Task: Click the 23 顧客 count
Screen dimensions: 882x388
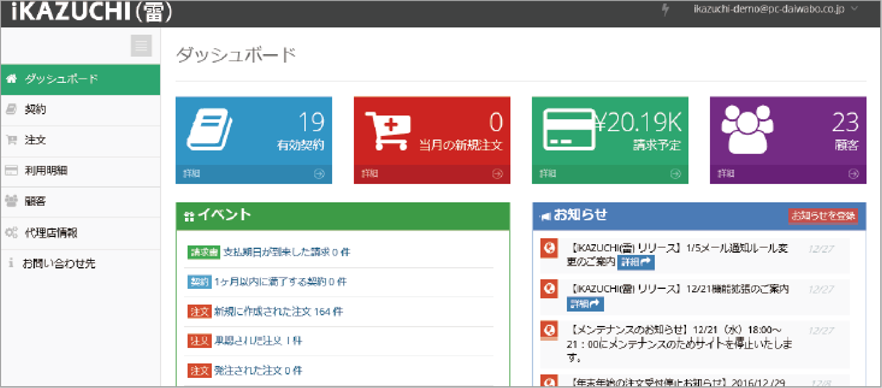Action: [x=845, y=122]
